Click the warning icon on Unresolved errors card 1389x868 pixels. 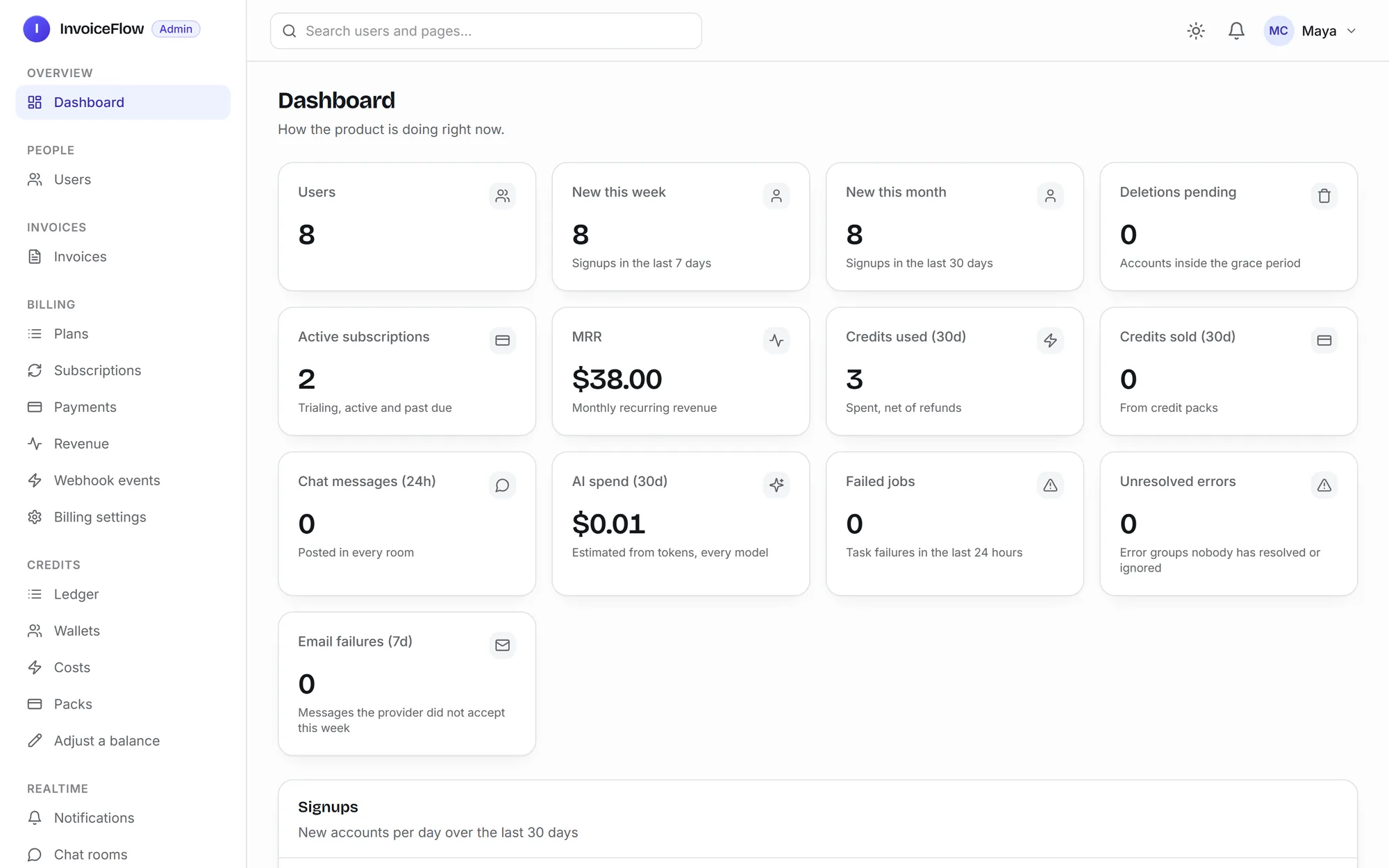pyautogui.click(x=1324, y=485)
